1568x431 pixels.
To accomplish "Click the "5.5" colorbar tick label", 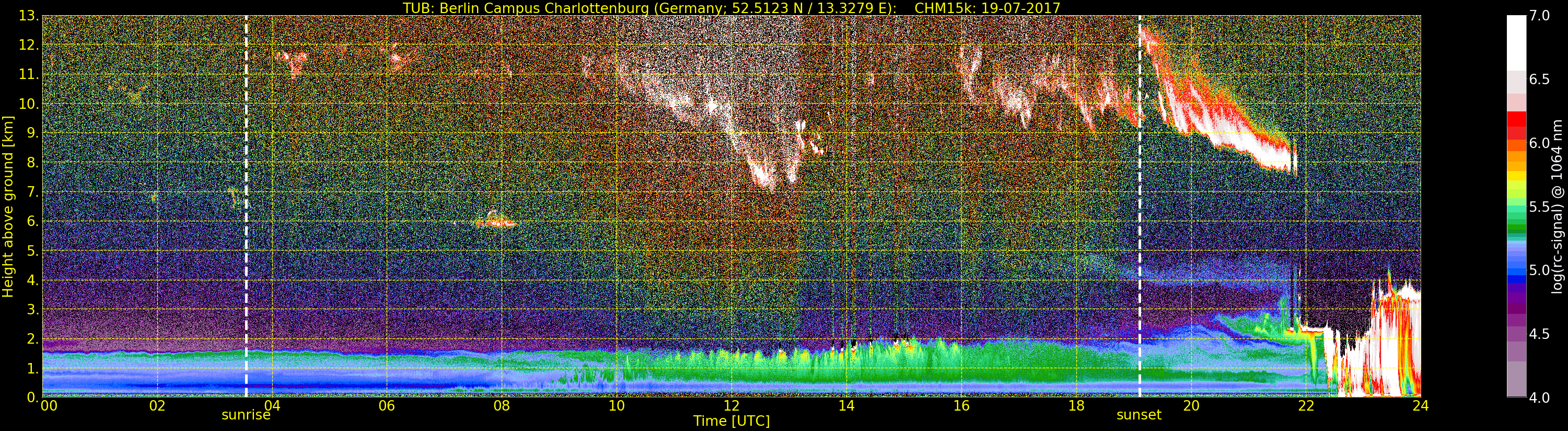I will 1540,207.
